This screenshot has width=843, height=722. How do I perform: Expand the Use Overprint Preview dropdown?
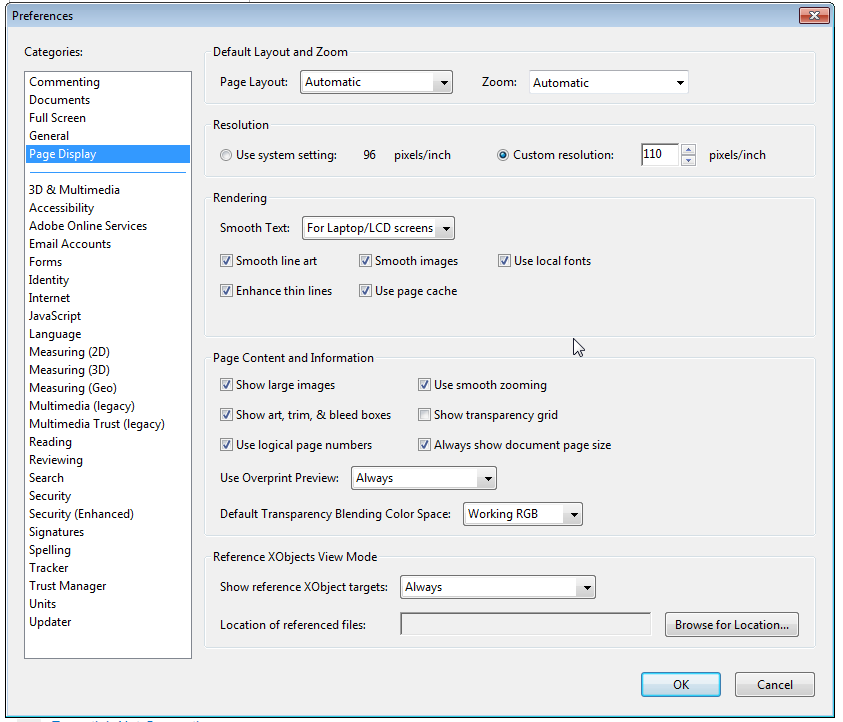pyautogui.click(x=424, y=478)
